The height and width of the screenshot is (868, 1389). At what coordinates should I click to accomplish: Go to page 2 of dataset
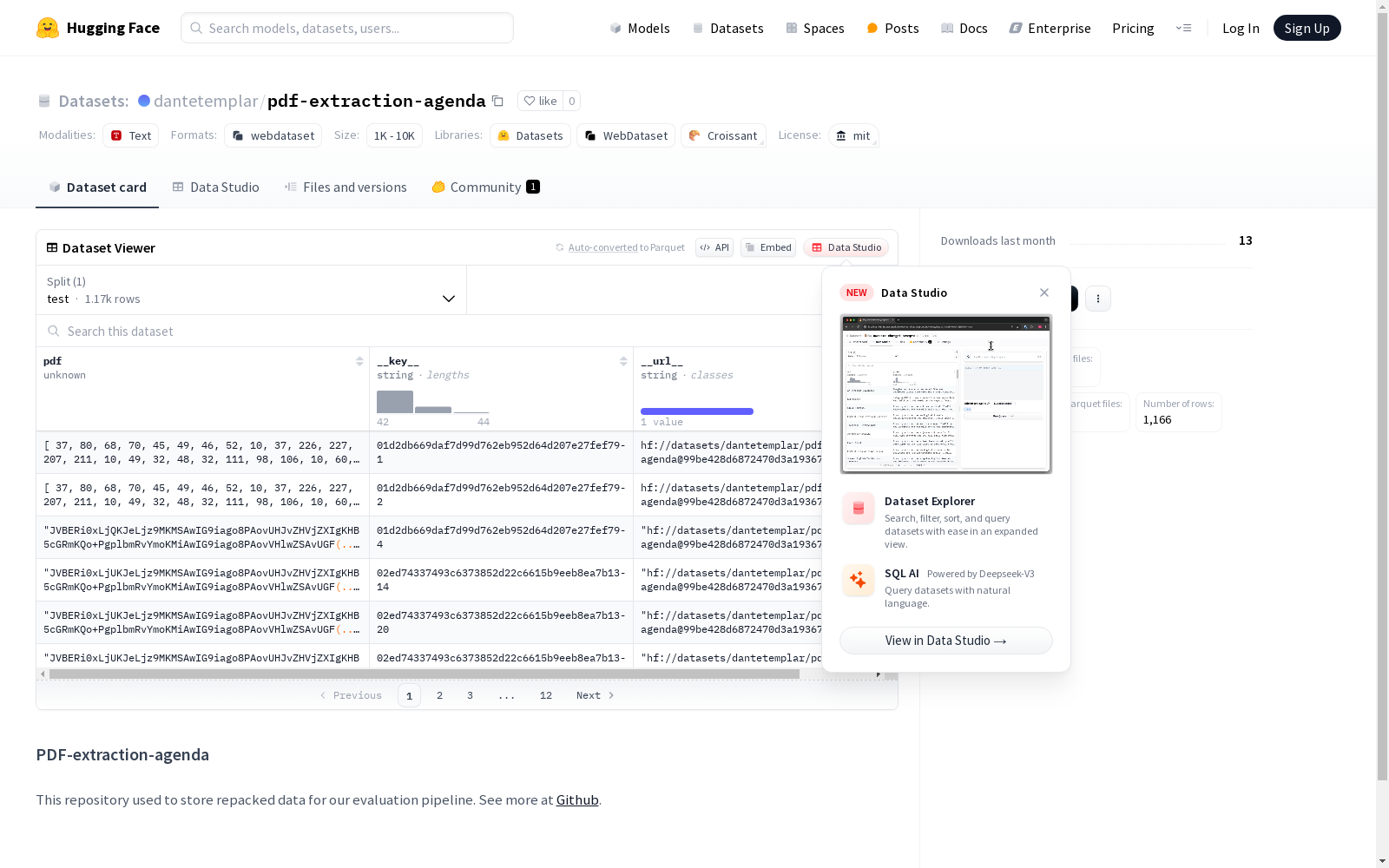[440, 695]
